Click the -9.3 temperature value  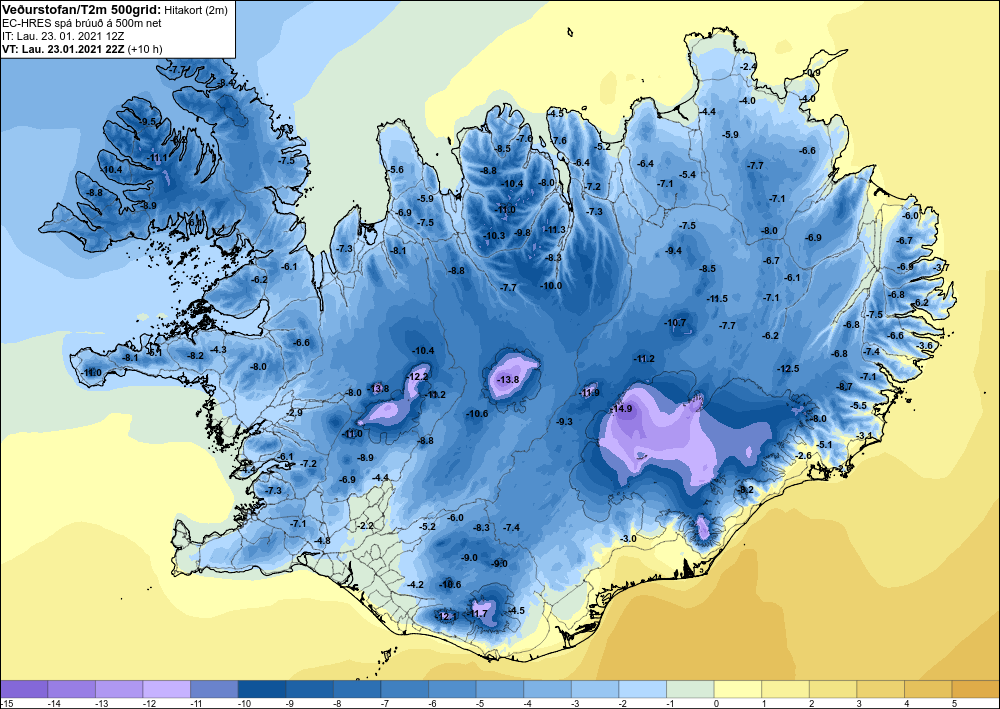click(564, 421)
